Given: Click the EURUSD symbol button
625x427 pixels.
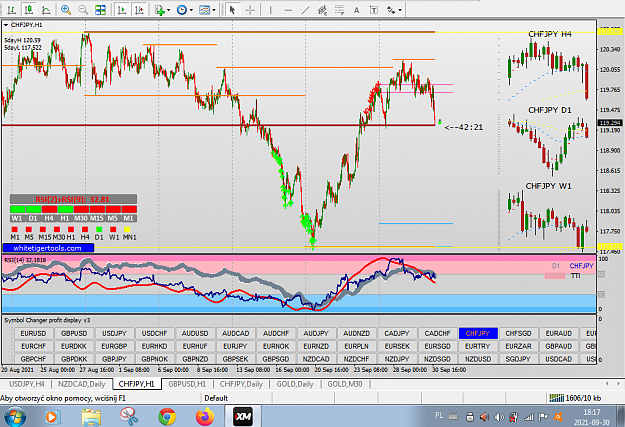Looking at the screenshot, I should pos(33,333).
